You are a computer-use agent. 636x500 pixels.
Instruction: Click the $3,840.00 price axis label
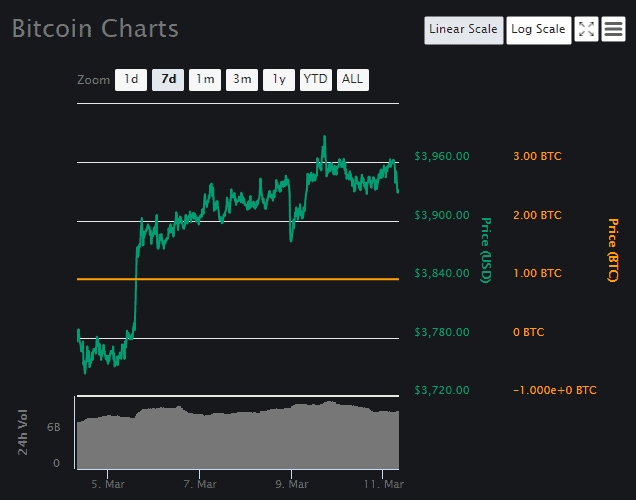click(442, 273)
